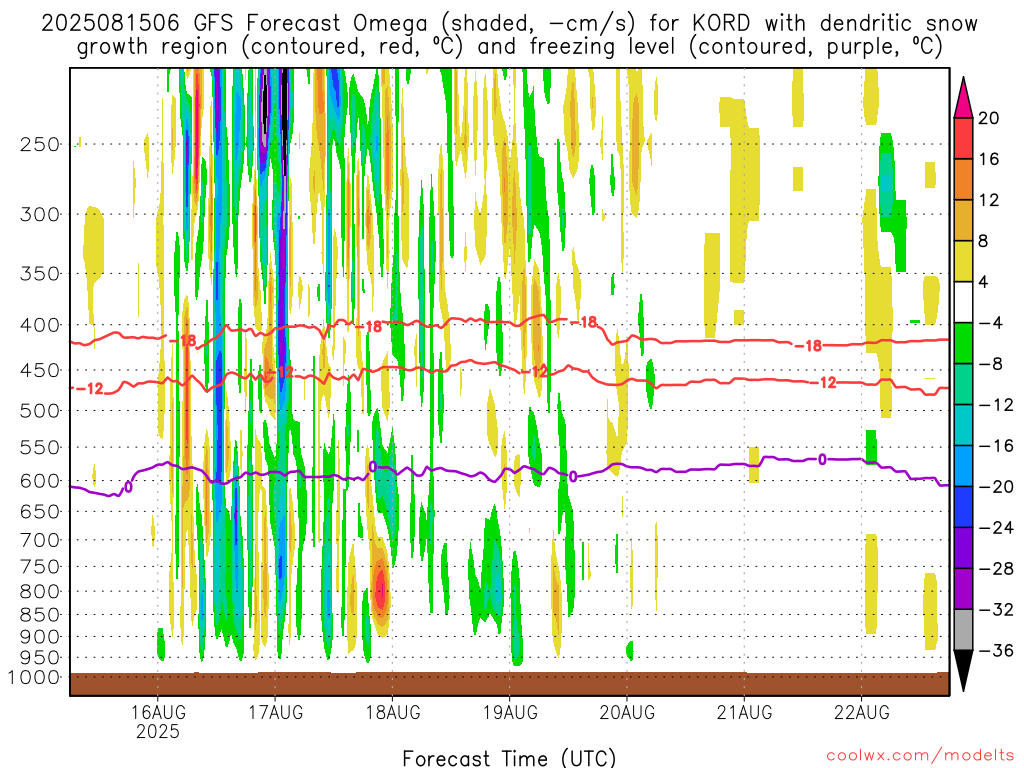Click the 900 pressure level label
Image resolution: width=1024 pixels, height=768 pixels.
pyautogui.click(x=40, y=637)
